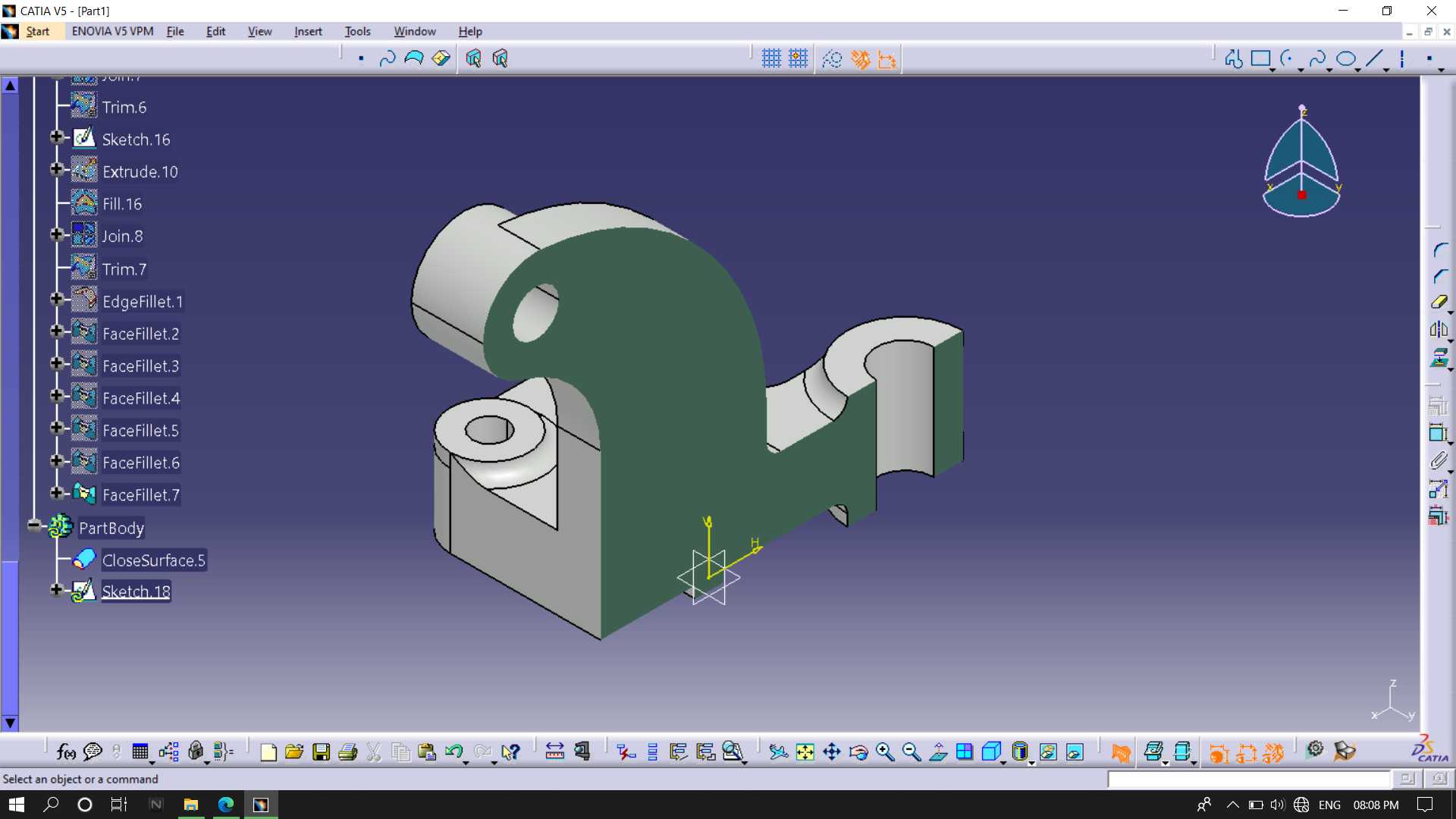Viewport: 1456px width, 819px height.
Task: Expand the Sketch.18 tree node
Action: tap(56, 589)
